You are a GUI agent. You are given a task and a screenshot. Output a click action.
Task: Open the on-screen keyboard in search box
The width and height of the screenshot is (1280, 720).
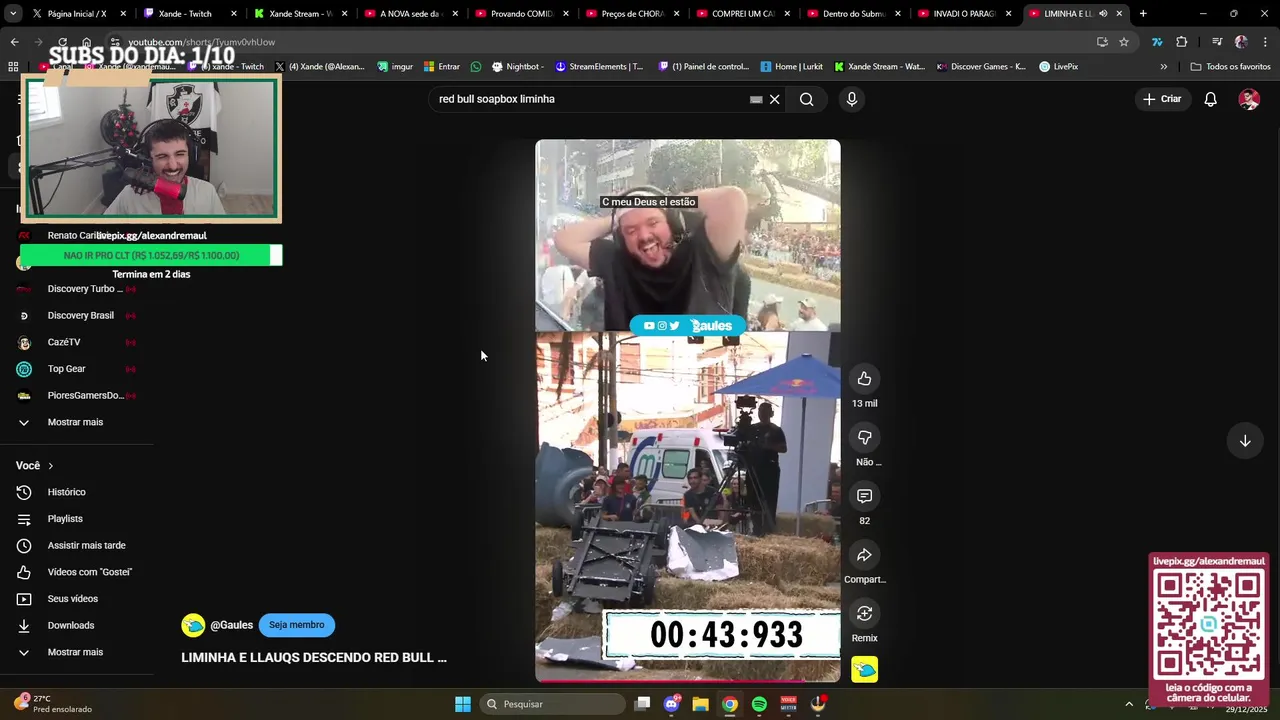tap(756, 99)
